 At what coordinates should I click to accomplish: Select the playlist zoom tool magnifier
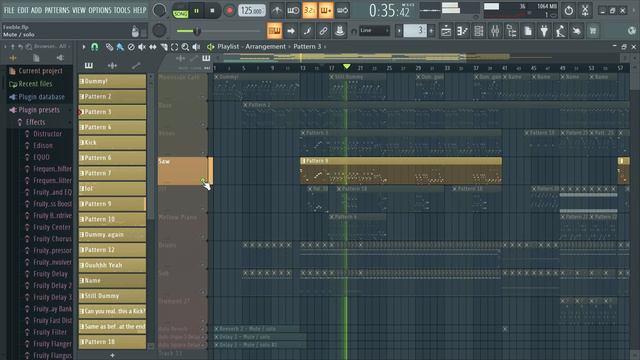(x=185, y=47)
